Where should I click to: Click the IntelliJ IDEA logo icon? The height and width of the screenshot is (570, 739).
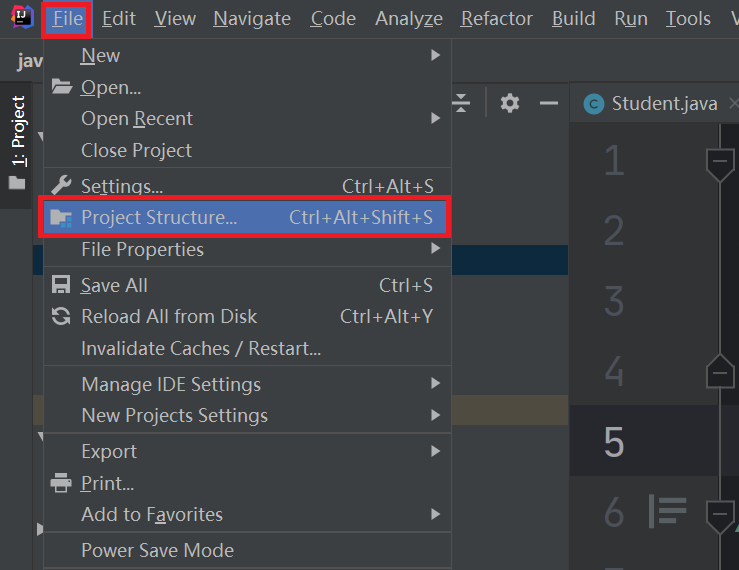click(20, 18)
